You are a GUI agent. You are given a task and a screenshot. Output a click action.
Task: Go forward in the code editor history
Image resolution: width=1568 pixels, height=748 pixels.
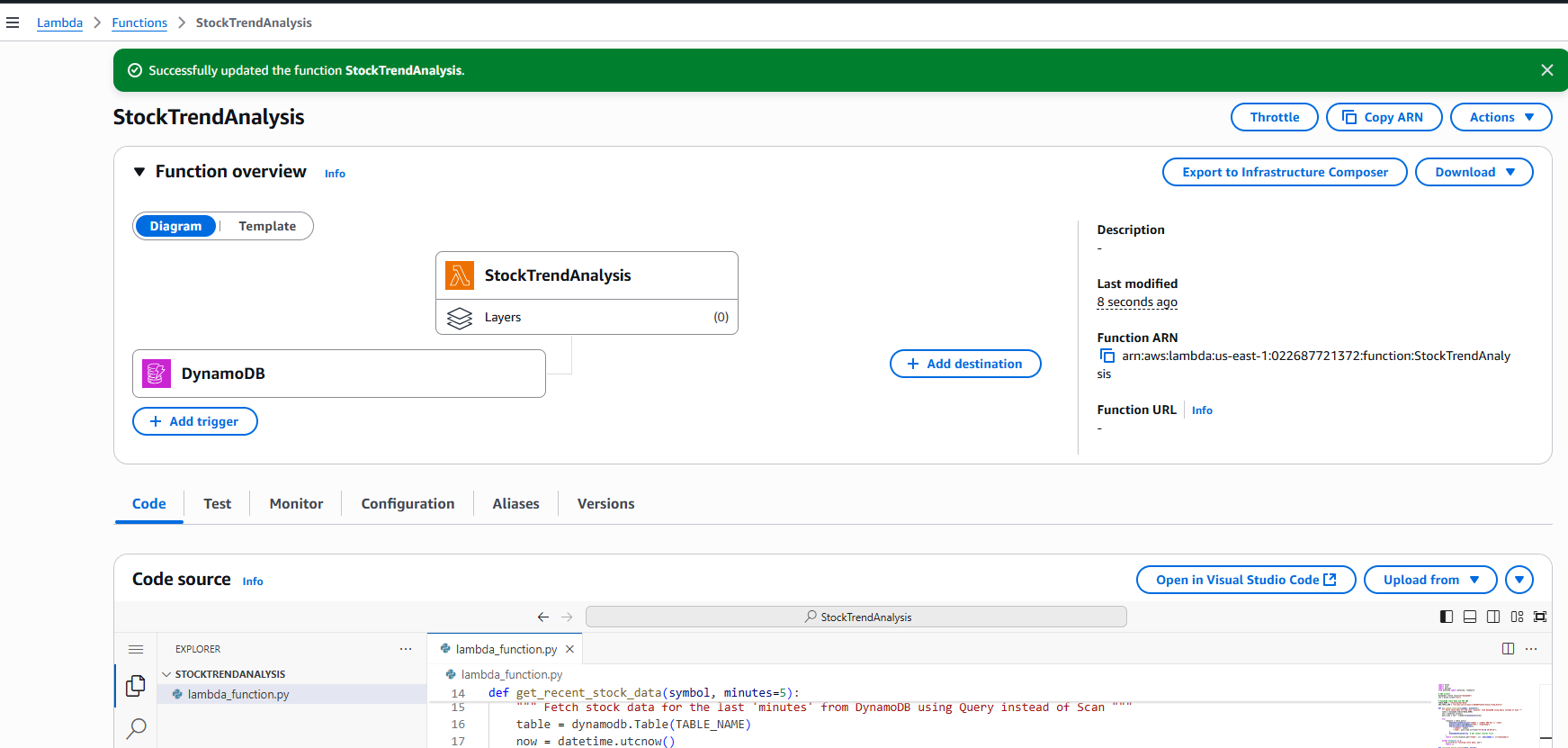567,617
